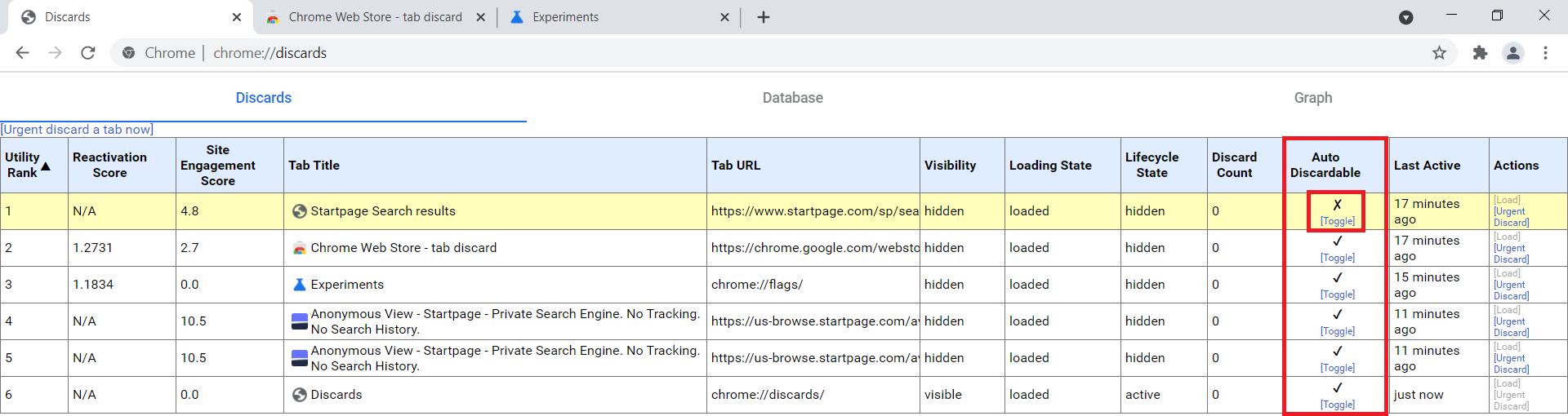Toggle auto discardable for Startpage Search results
Viewport: 1568px width, 416px height.
[1338, 221]
